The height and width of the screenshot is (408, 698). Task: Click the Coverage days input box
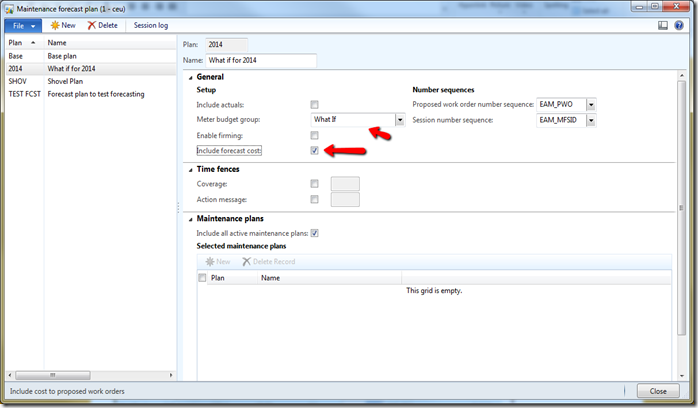point(345,184)
